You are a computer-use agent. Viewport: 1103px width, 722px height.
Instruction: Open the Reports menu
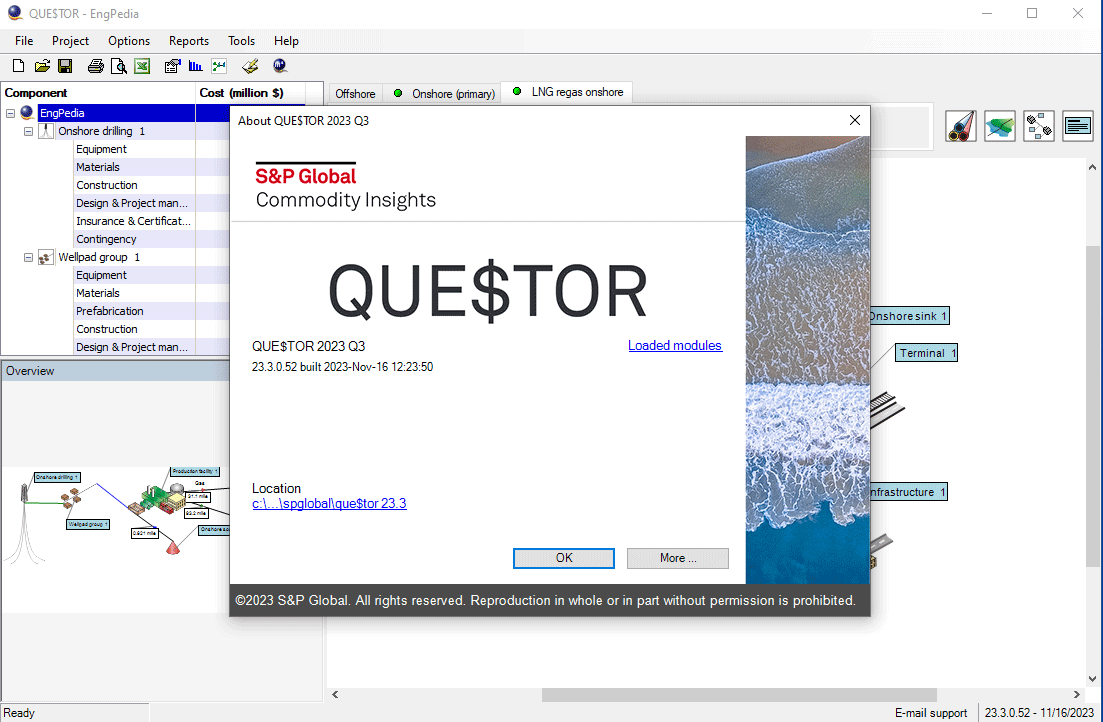tap(189, 41)
